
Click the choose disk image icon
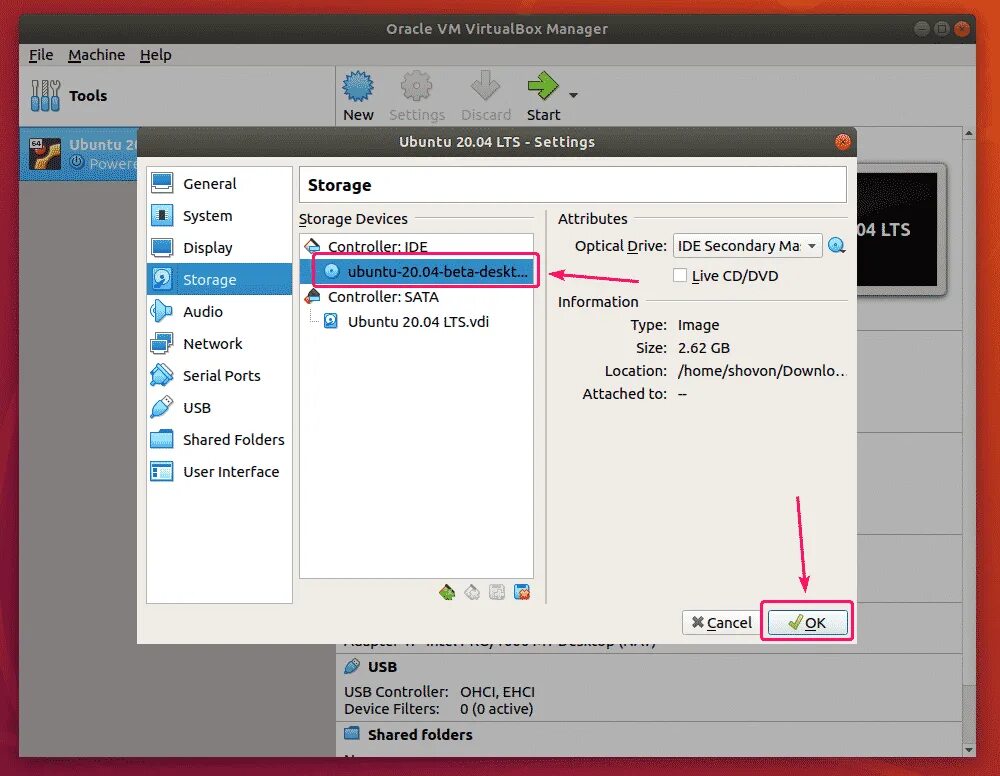pos(836,245)
